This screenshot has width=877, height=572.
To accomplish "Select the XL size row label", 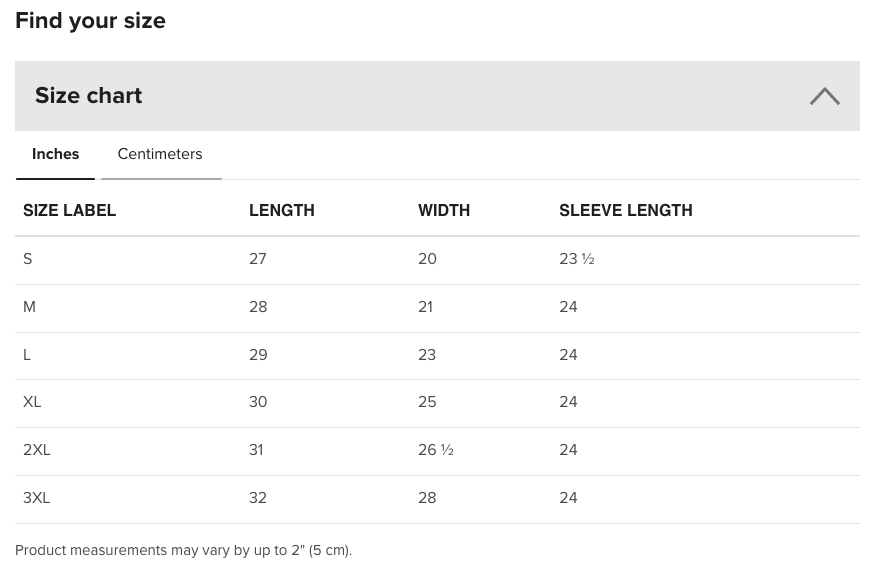I will pos(32,402).
